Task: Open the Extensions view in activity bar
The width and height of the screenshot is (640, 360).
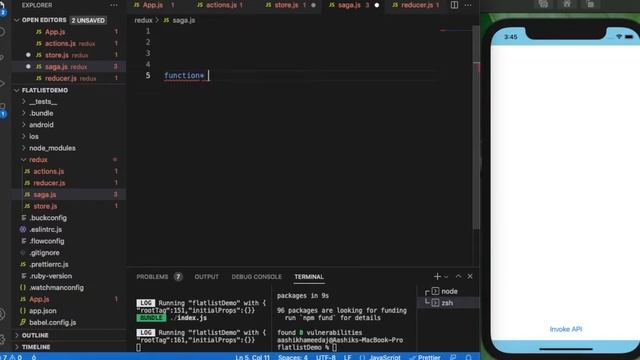Action: pos(2,109)
